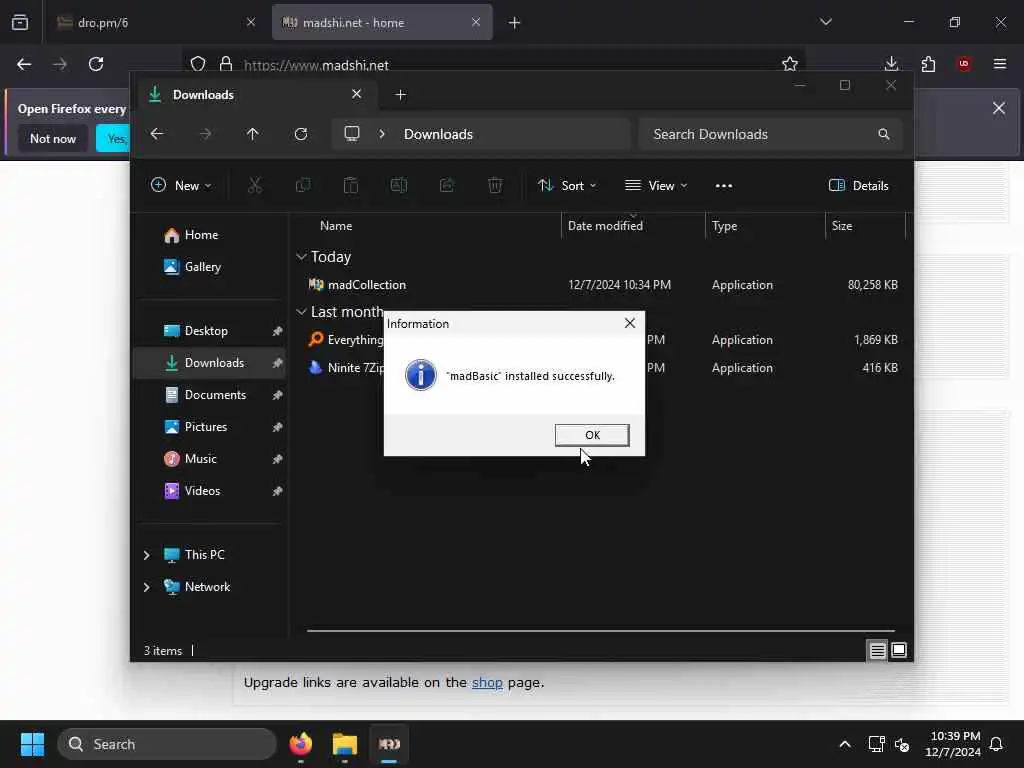Viewport: 1024px width, 768px height.
Task: Click the uBlock Origin icon in Firefox
Action: tap(964, 64)
